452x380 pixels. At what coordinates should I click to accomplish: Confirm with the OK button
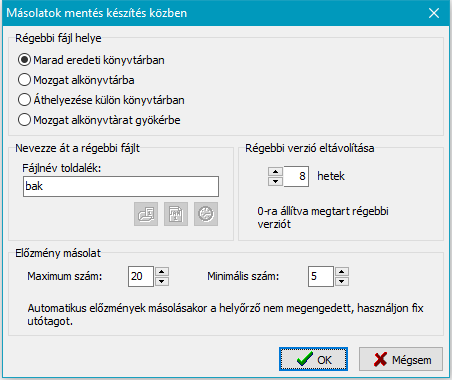pyautogui.click(x=313, y=359)
